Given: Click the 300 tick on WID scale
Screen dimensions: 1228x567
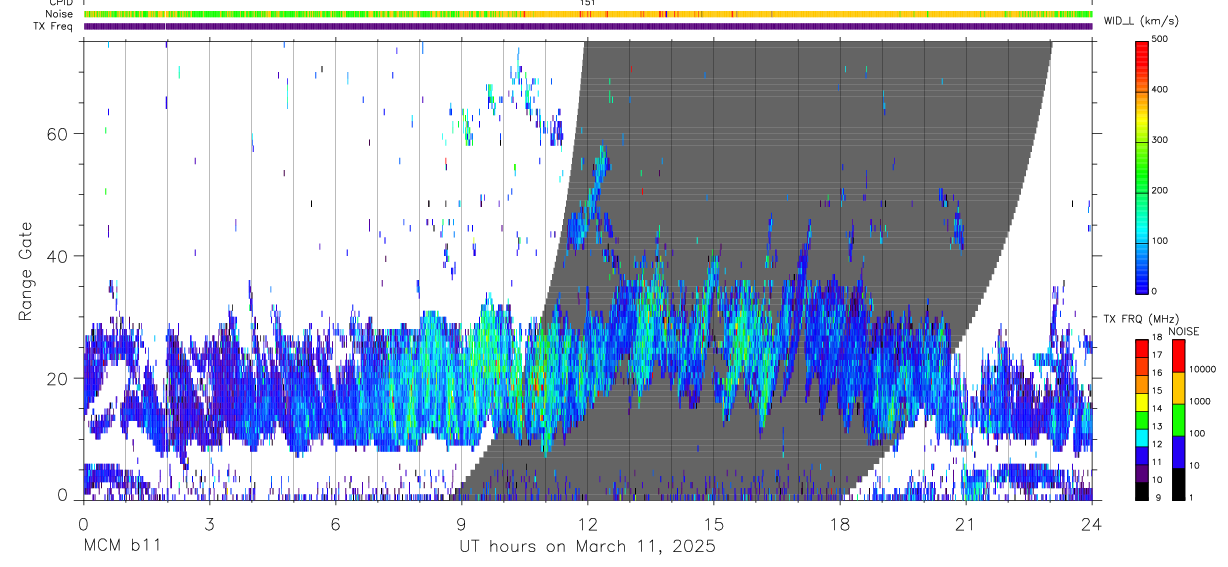Looking at the screenshot, I should [x=1159, y=140].
